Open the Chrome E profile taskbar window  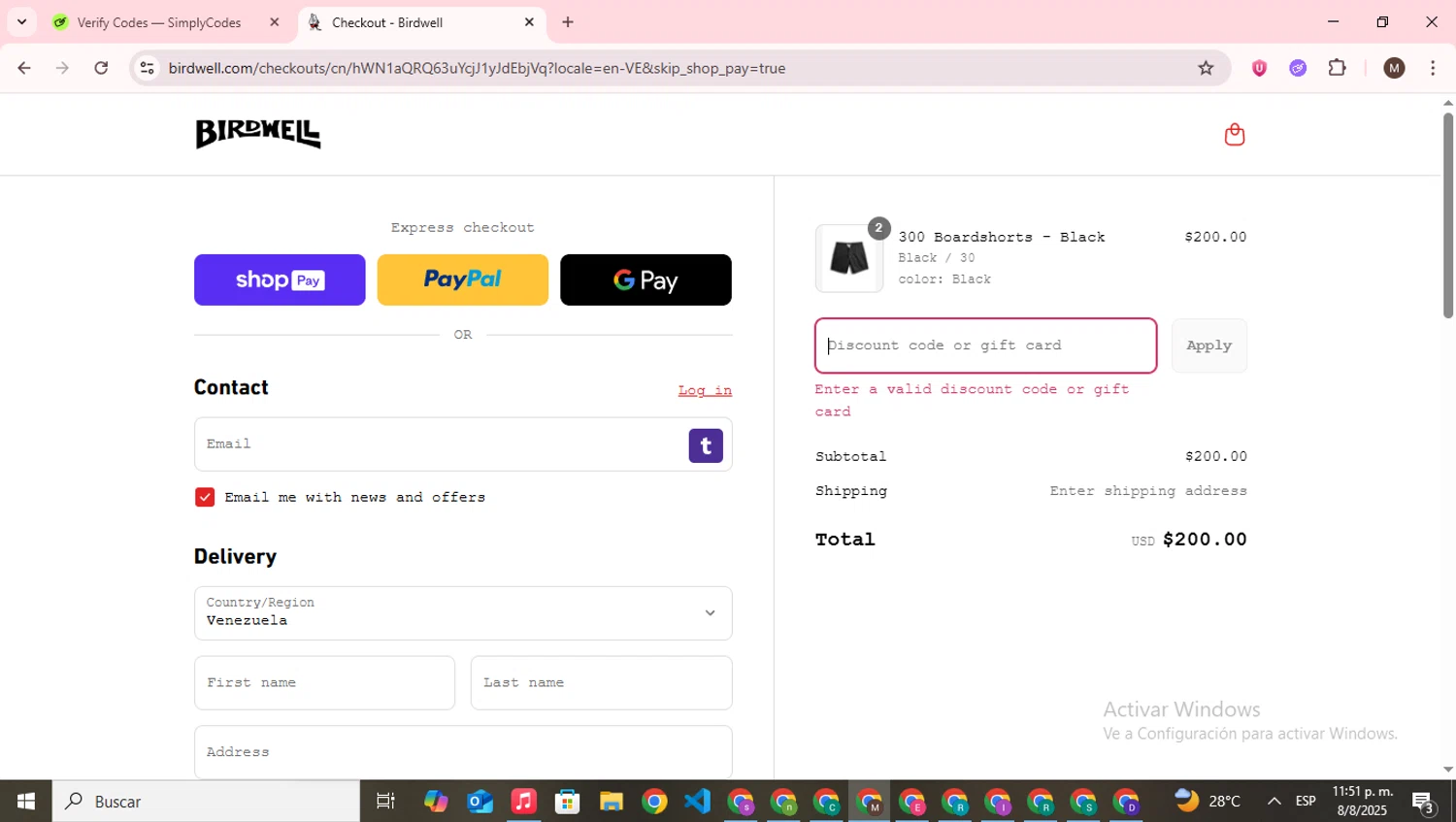912,802
